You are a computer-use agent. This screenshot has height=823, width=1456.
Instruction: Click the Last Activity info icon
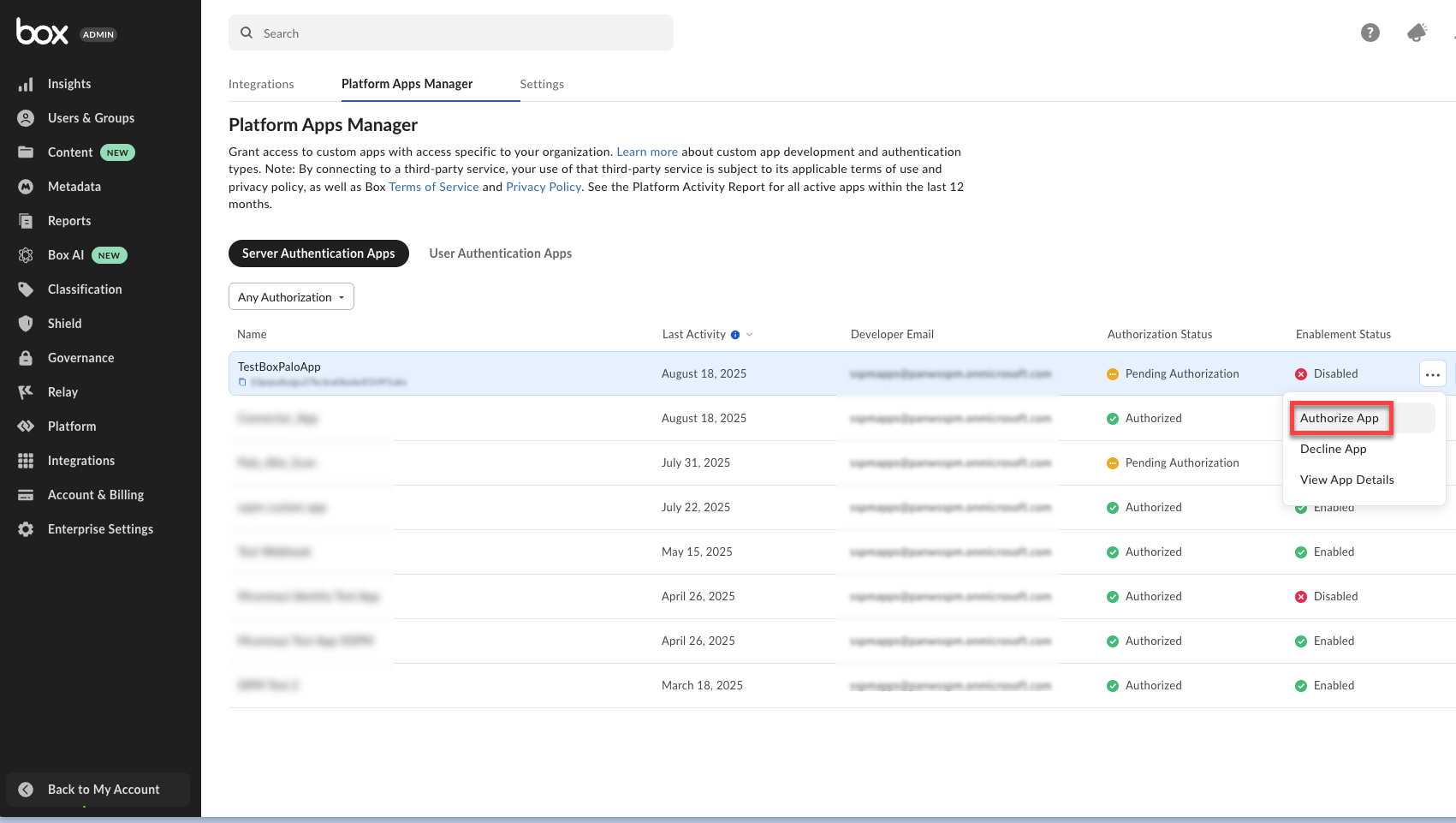(x=735, y=335)
